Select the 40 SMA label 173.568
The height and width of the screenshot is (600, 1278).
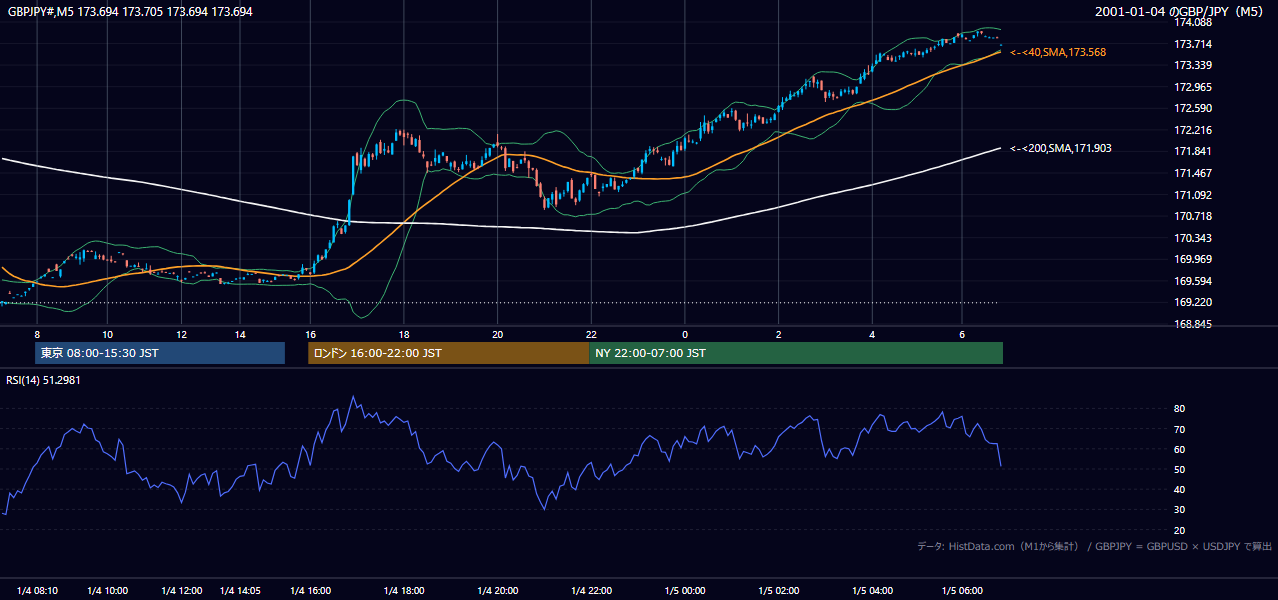1058,52
